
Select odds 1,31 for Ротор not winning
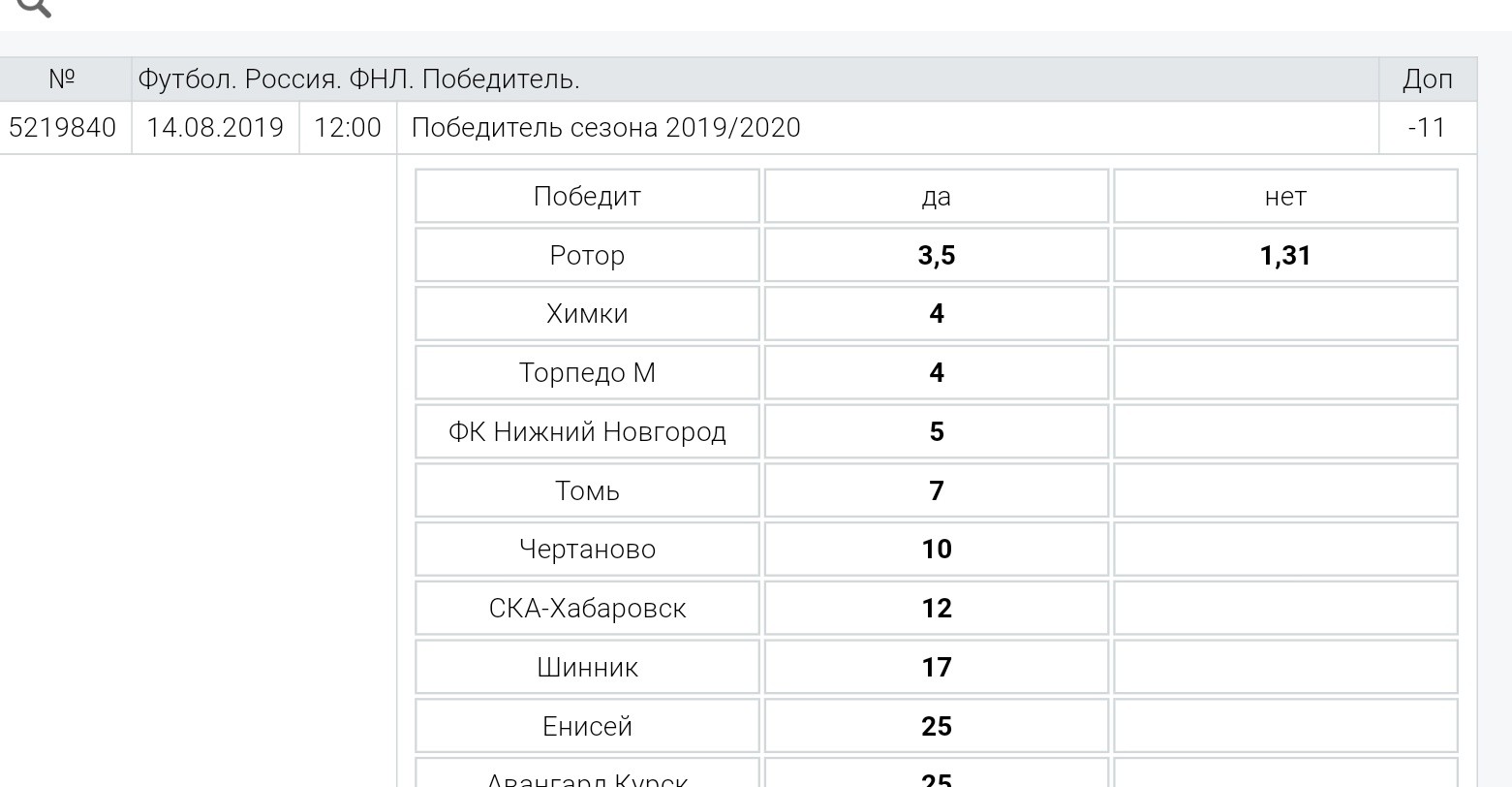(1285, 255)
